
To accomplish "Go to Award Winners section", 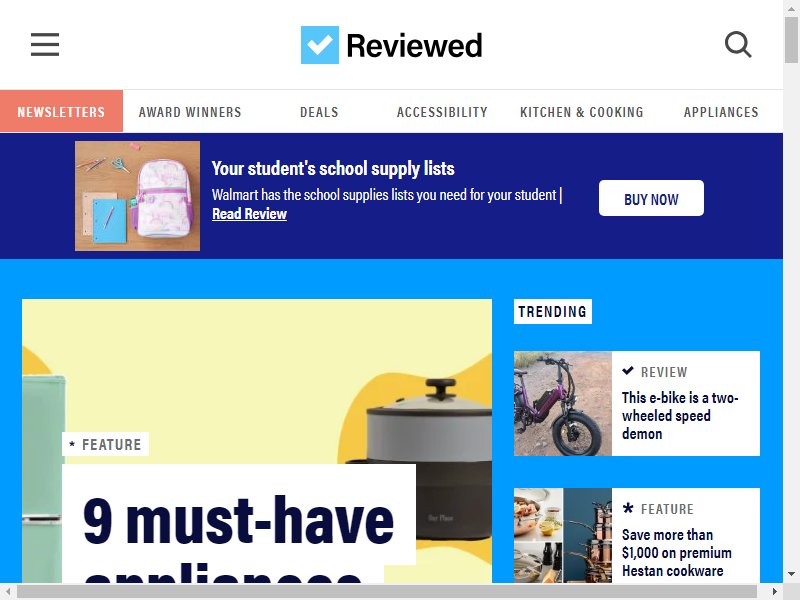I will pyautogui.click(x=190, y=112).
